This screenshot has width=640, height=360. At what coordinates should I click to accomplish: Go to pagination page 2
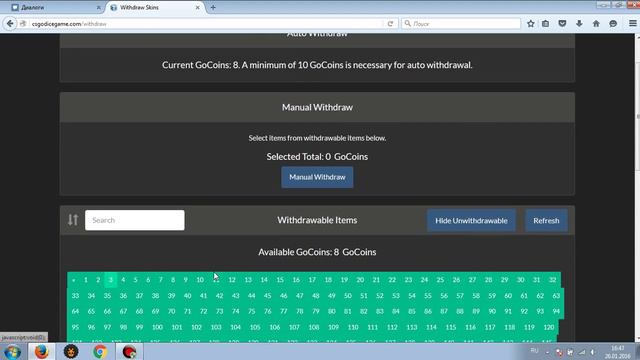tap(98, 280)
